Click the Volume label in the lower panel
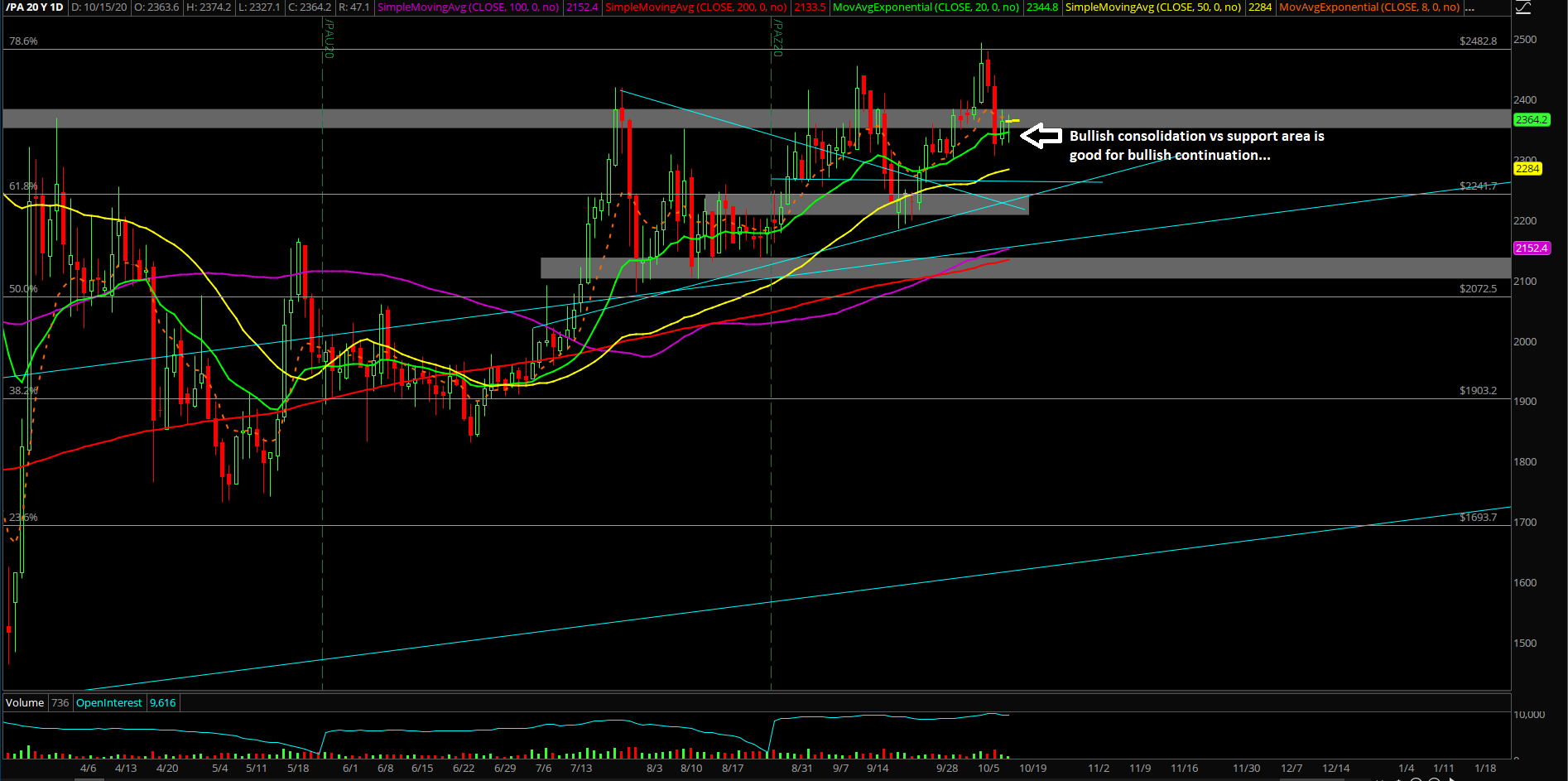Image resolution: width=1568 pixels, height=781 pixels. 25,703
